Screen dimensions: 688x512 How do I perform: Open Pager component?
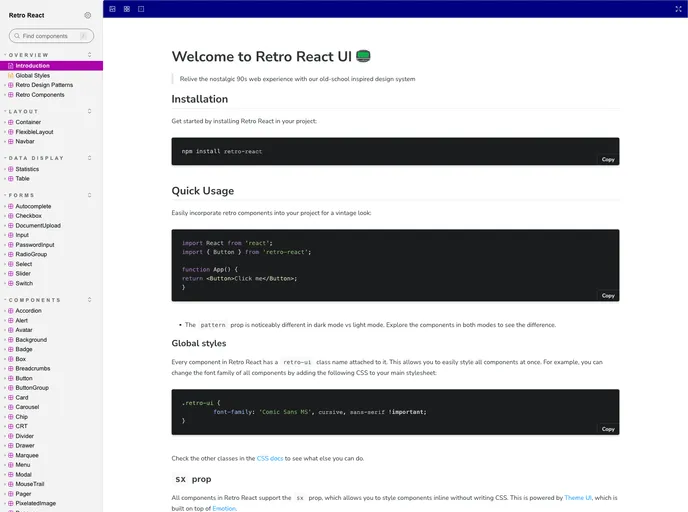tap(23, 494)
